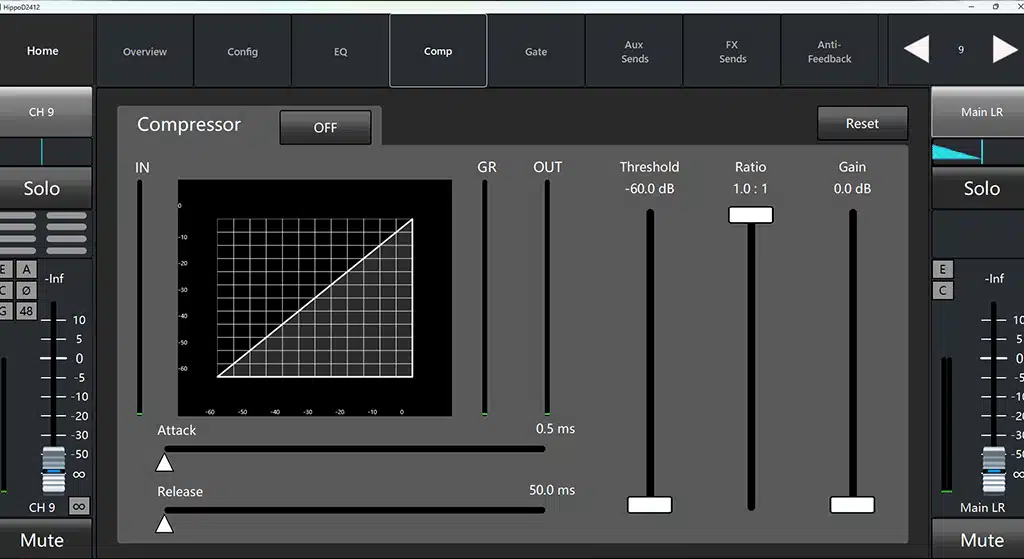Open the Aux Sends tab
Viewport: 1024px width, 559px height.
634,51
